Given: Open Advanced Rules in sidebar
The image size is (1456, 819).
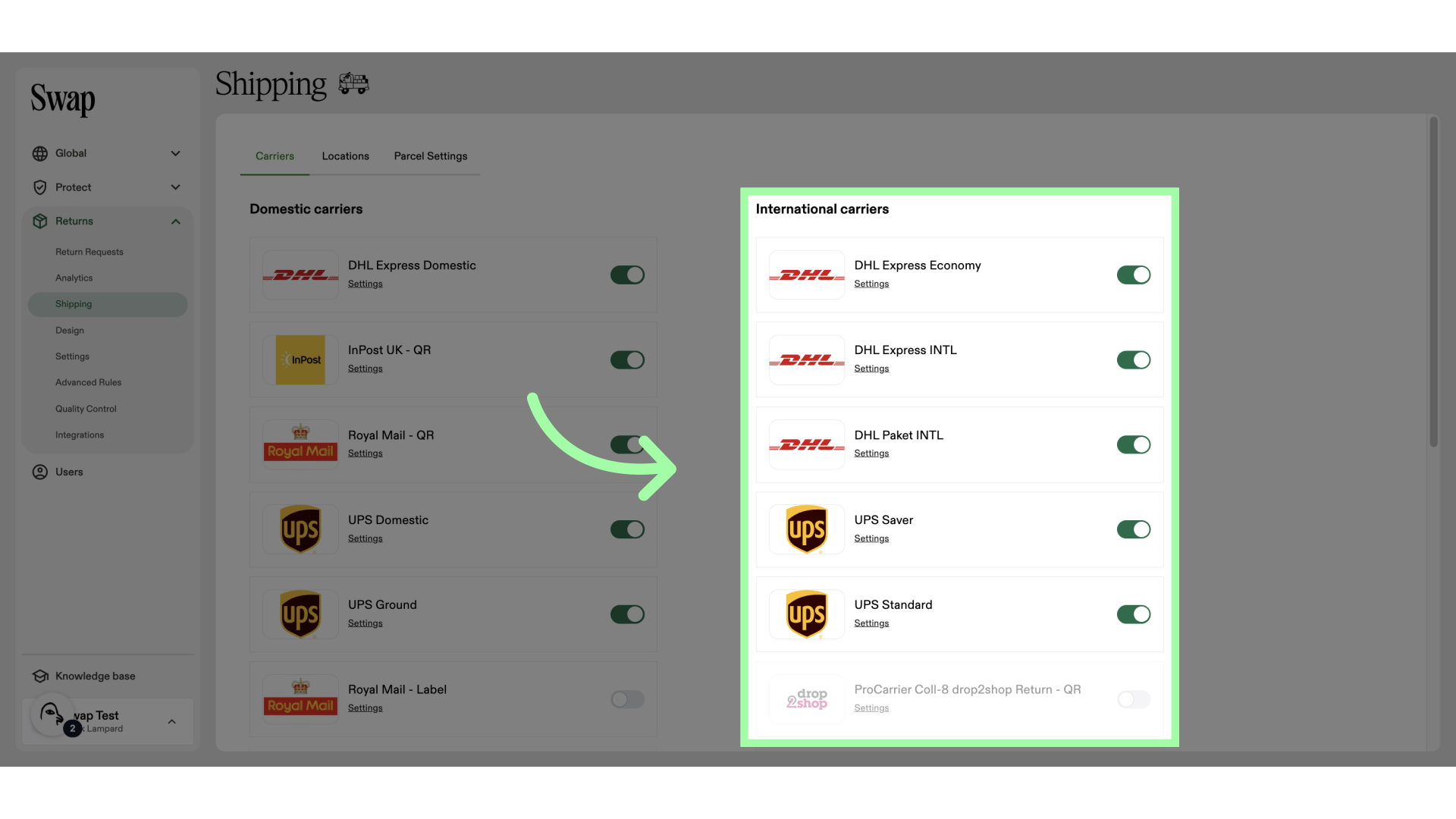Looking at the screenshot, I should click(88, 382).
